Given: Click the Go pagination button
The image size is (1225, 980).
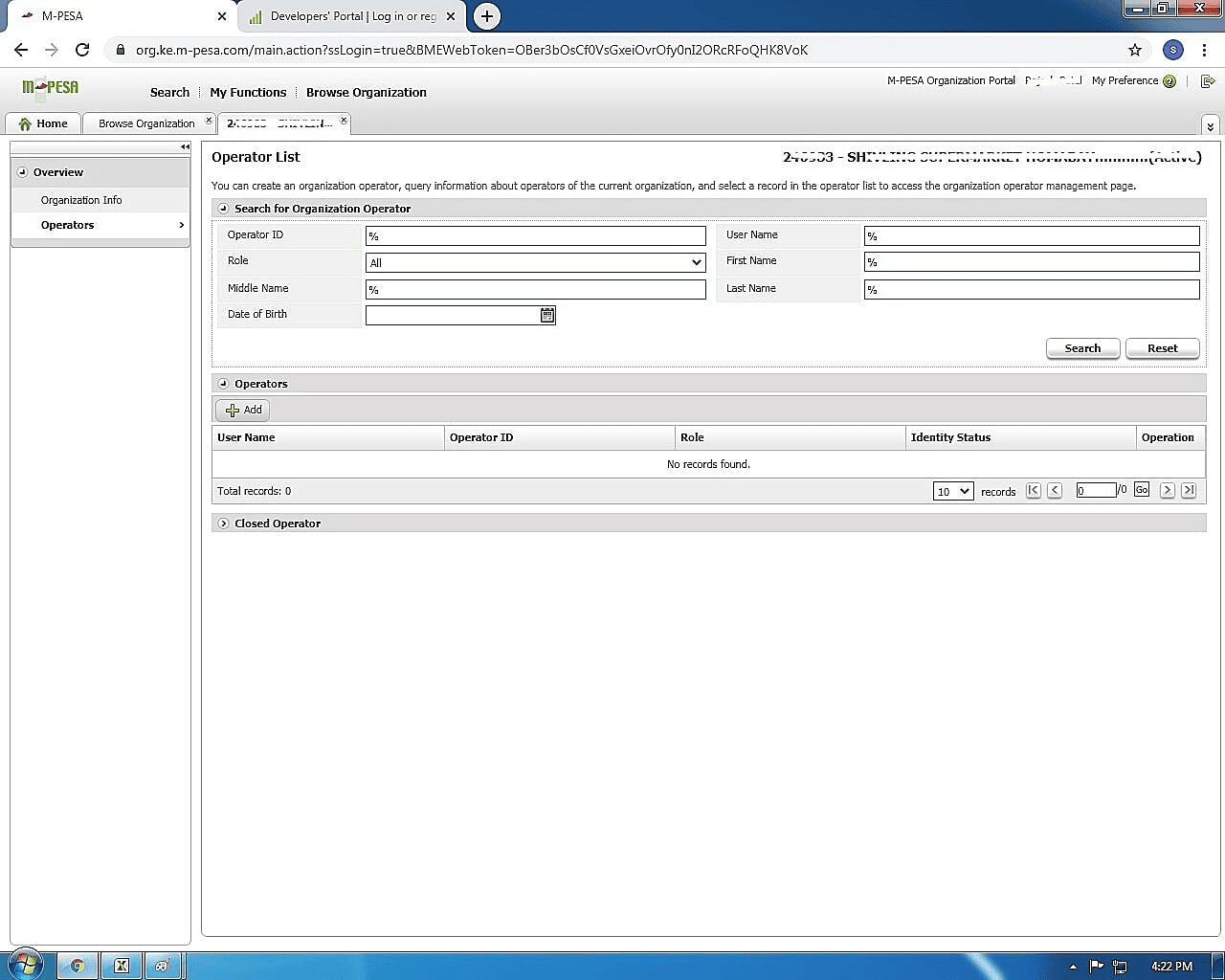Looking at the screenshot, I should point(1142,490).
